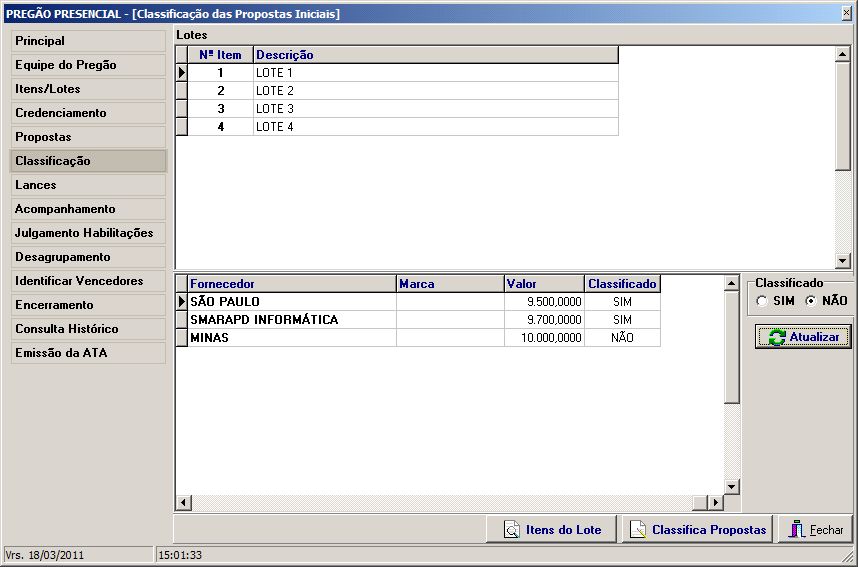Go to Acompanhamento
Screen dimensions: 858x567
tap(88, 209)
